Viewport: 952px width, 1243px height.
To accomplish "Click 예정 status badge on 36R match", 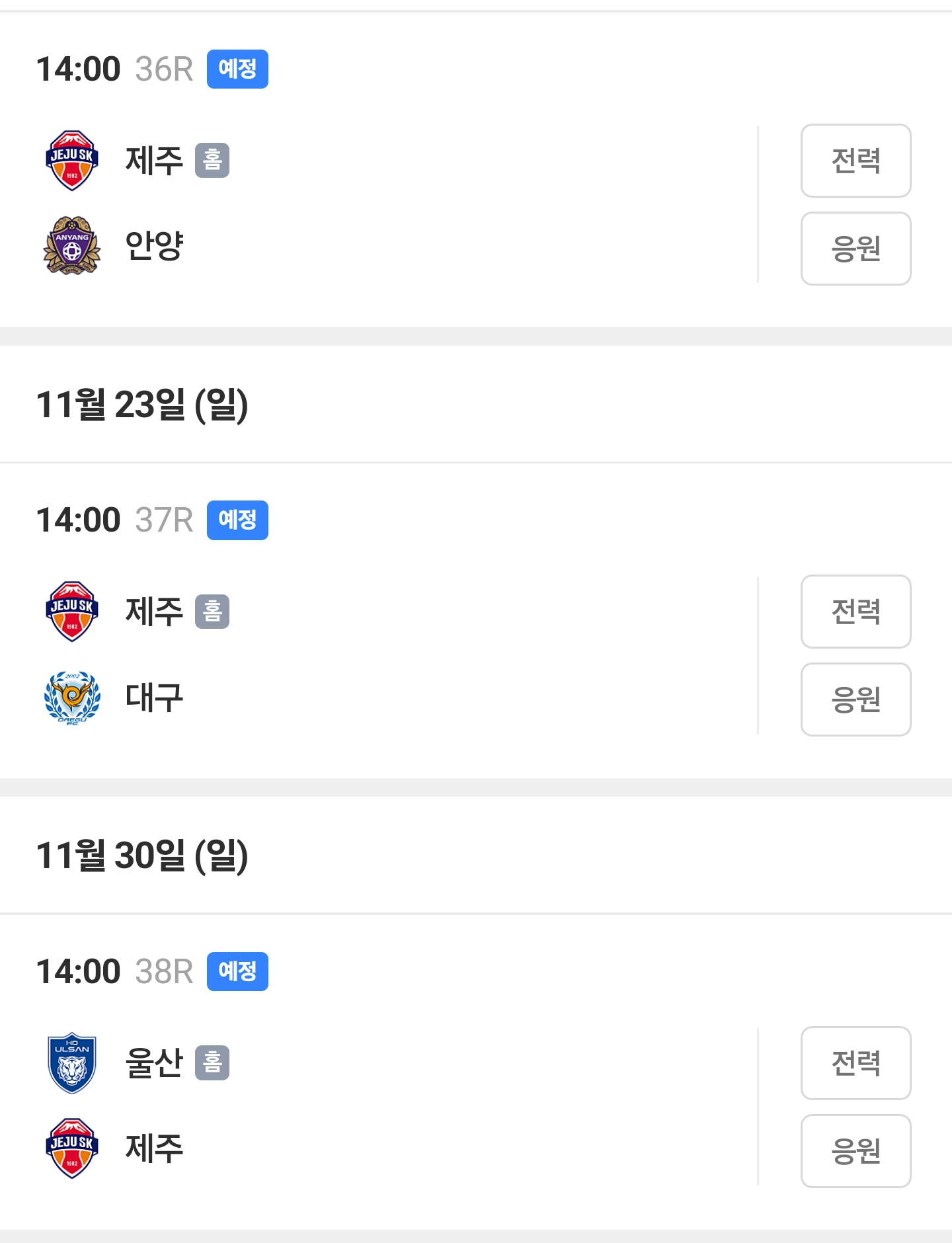I will pyautogui.click(x=237, y=69).
